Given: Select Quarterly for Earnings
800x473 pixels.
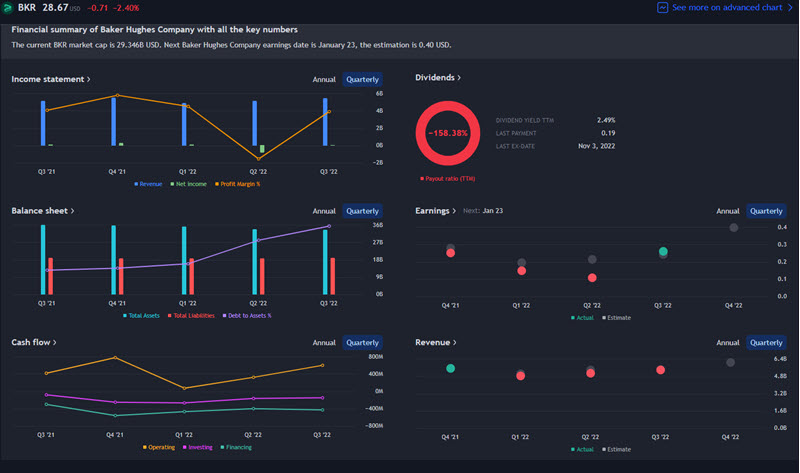Looking at the screenshot, I should coord(766,211).
